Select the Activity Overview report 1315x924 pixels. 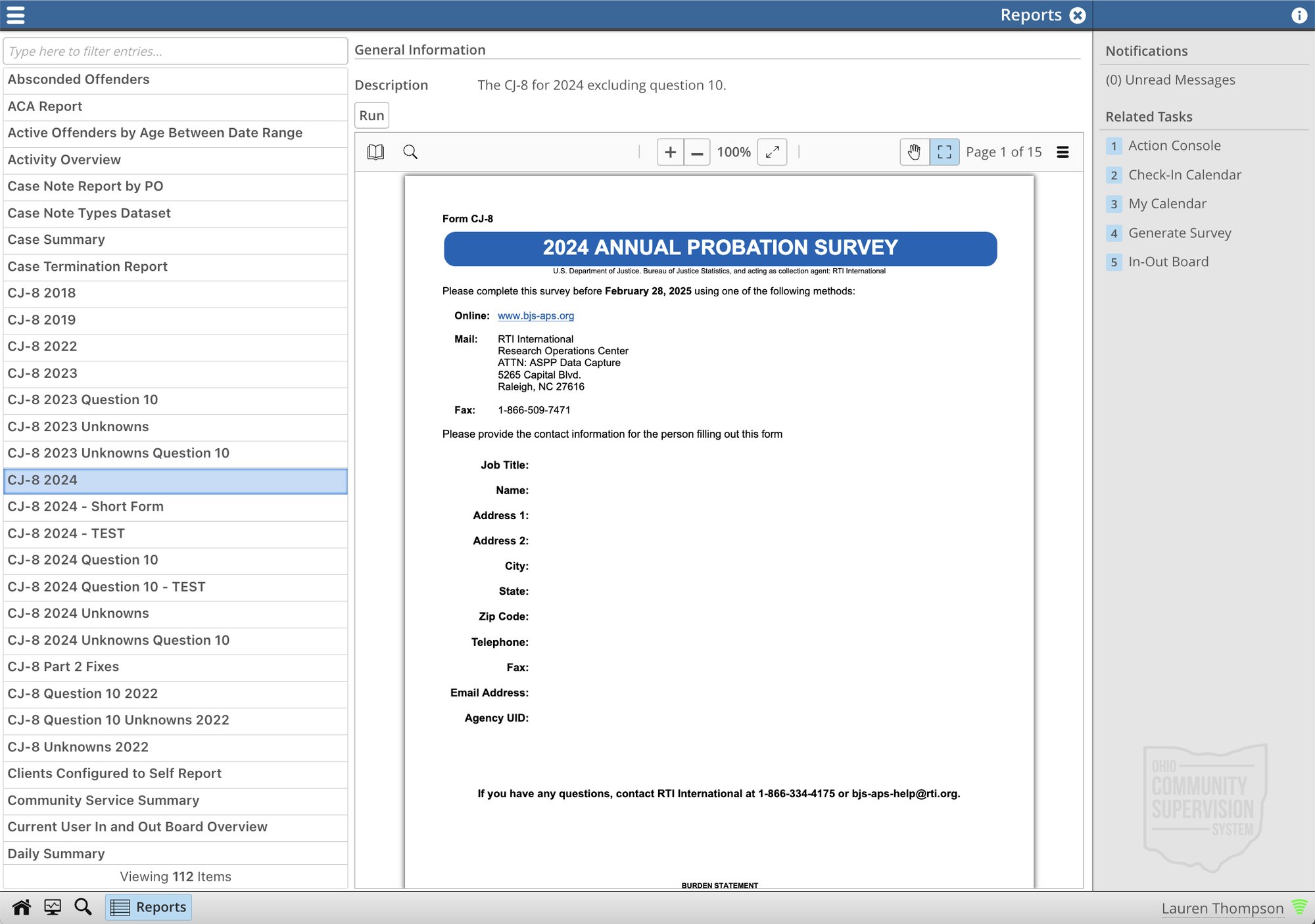[176, 160]
